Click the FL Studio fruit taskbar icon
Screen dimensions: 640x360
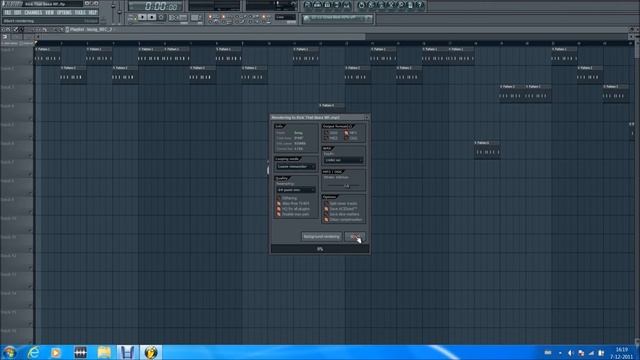[151, 352]
